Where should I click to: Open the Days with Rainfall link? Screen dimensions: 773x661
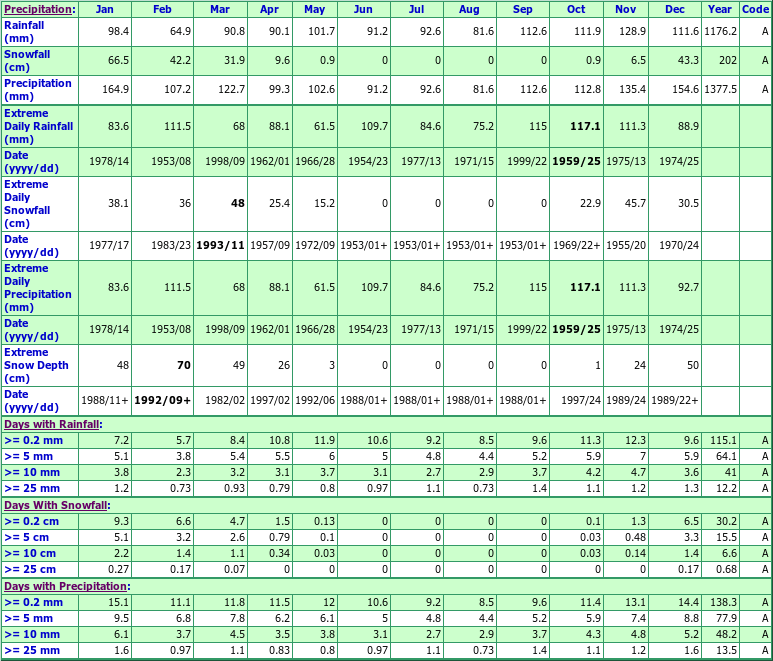pyautogui.click(x=52, y=424)
